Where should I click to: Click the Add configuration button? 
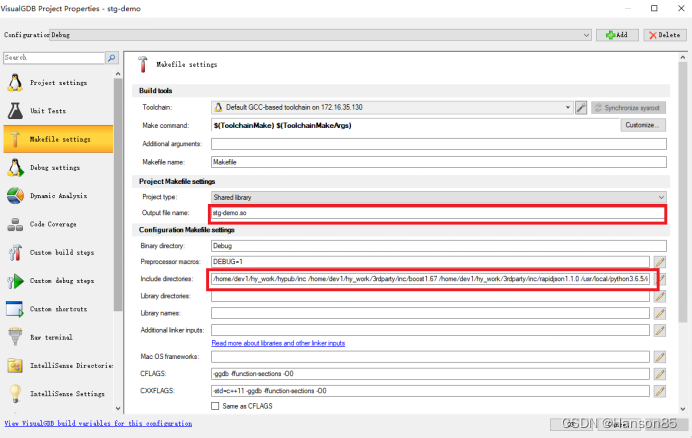point(617,35)
